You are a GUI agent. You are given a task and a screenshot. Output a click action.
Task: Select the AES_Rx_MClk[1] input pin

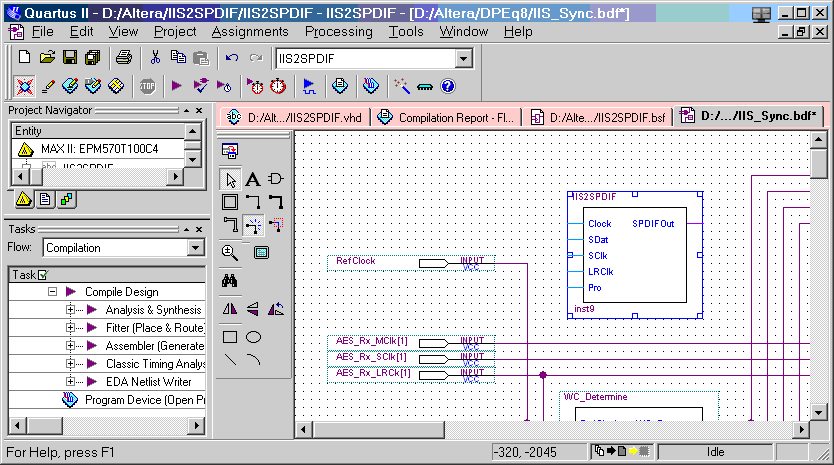point(411,343)
